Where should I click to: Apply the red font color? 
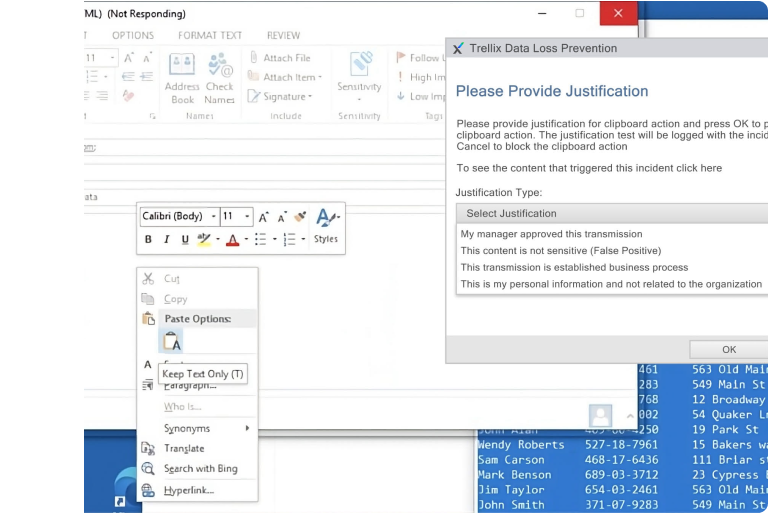click(233, 239)
